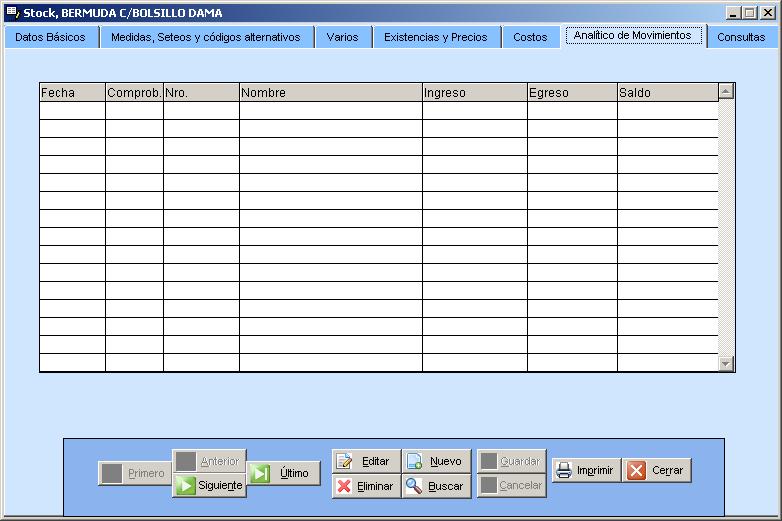The height and width of the screenshot is (521, 782).
Task: Jump to last record with Último
Action: [x=284, y=473]
